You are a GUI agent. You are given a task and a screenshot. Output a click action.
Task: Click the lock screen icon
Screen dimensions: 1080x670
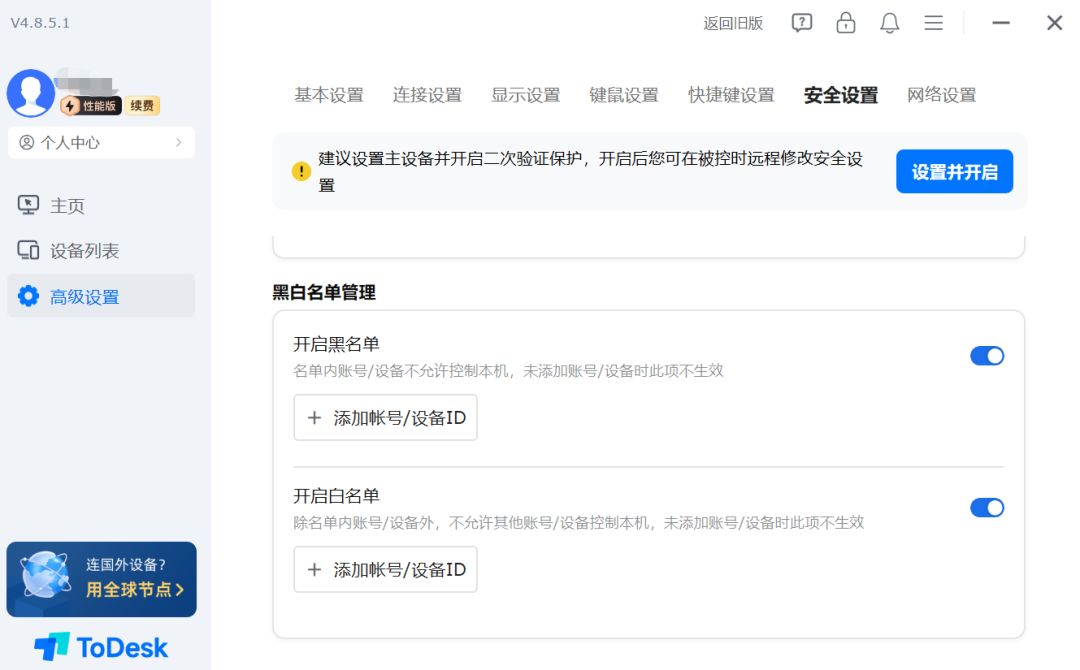(846, 23)
